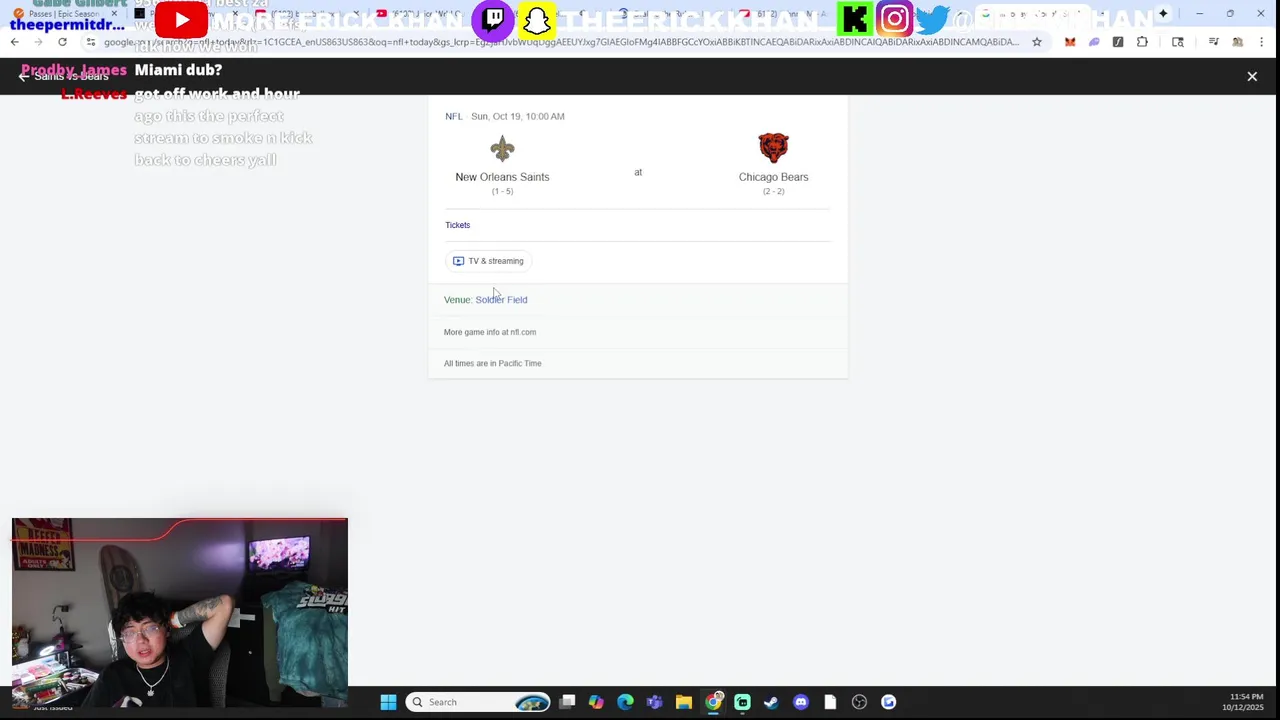Open Microsoft Edge from the taskbar
The width and height of the screenshot is (1280, 720).
(625, 702)
